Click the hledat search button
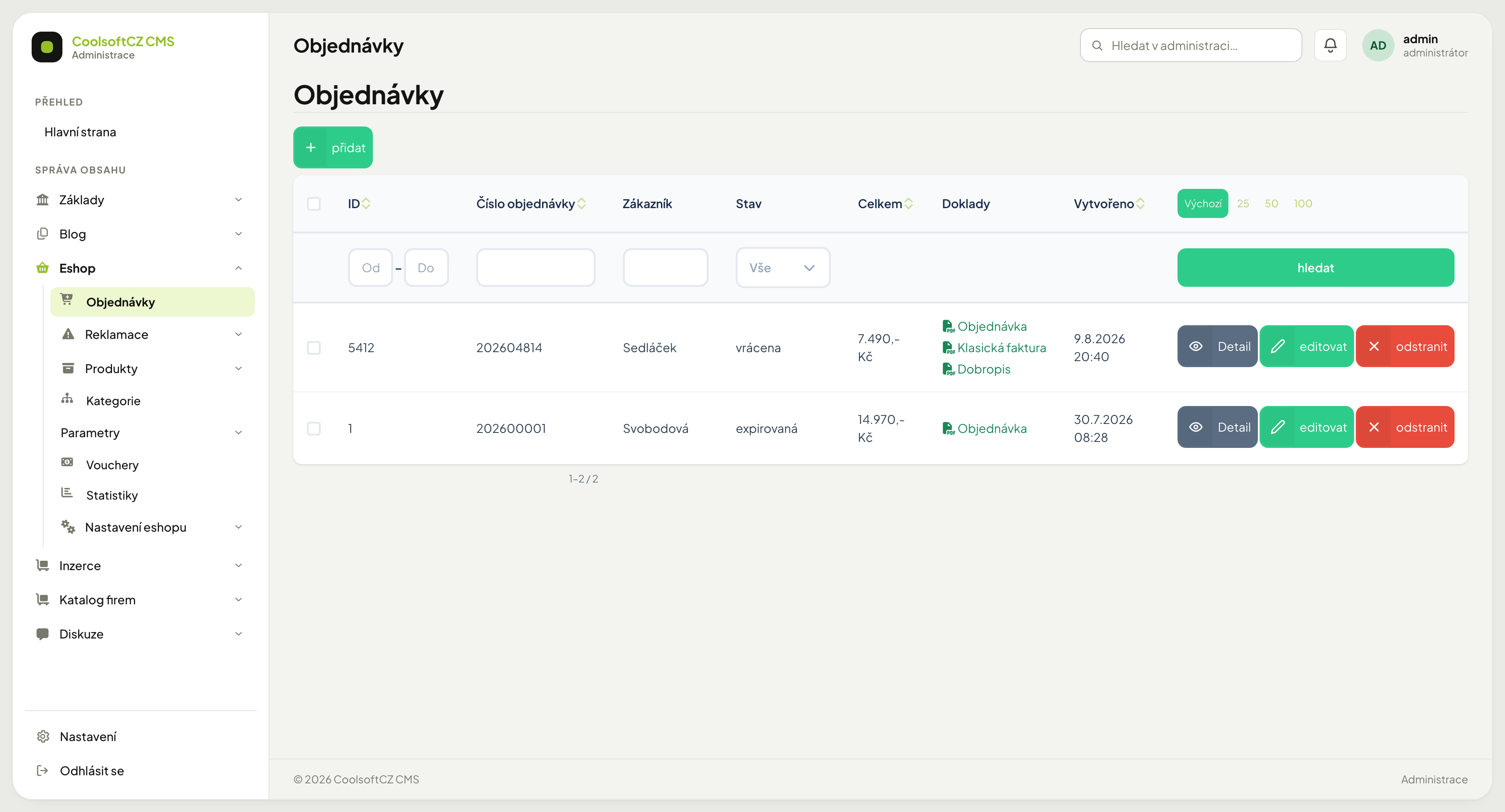The image size is (1505, 812). point(1315,268)
